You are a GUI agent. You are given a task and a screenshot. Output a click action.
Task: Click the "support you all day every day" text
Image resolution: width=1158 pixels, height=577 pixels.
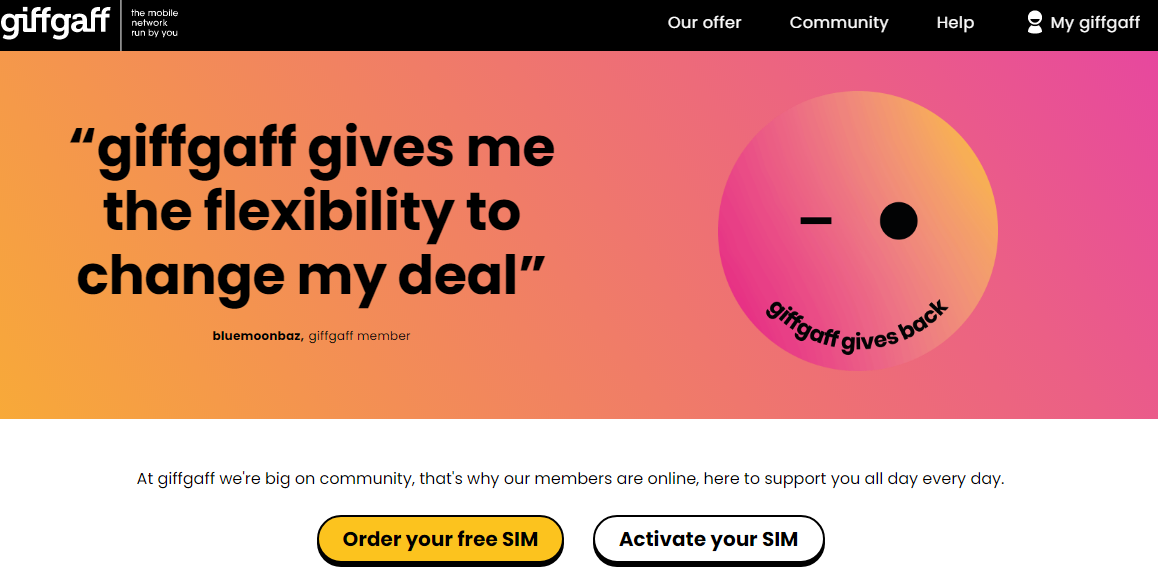tap(880, 479)
